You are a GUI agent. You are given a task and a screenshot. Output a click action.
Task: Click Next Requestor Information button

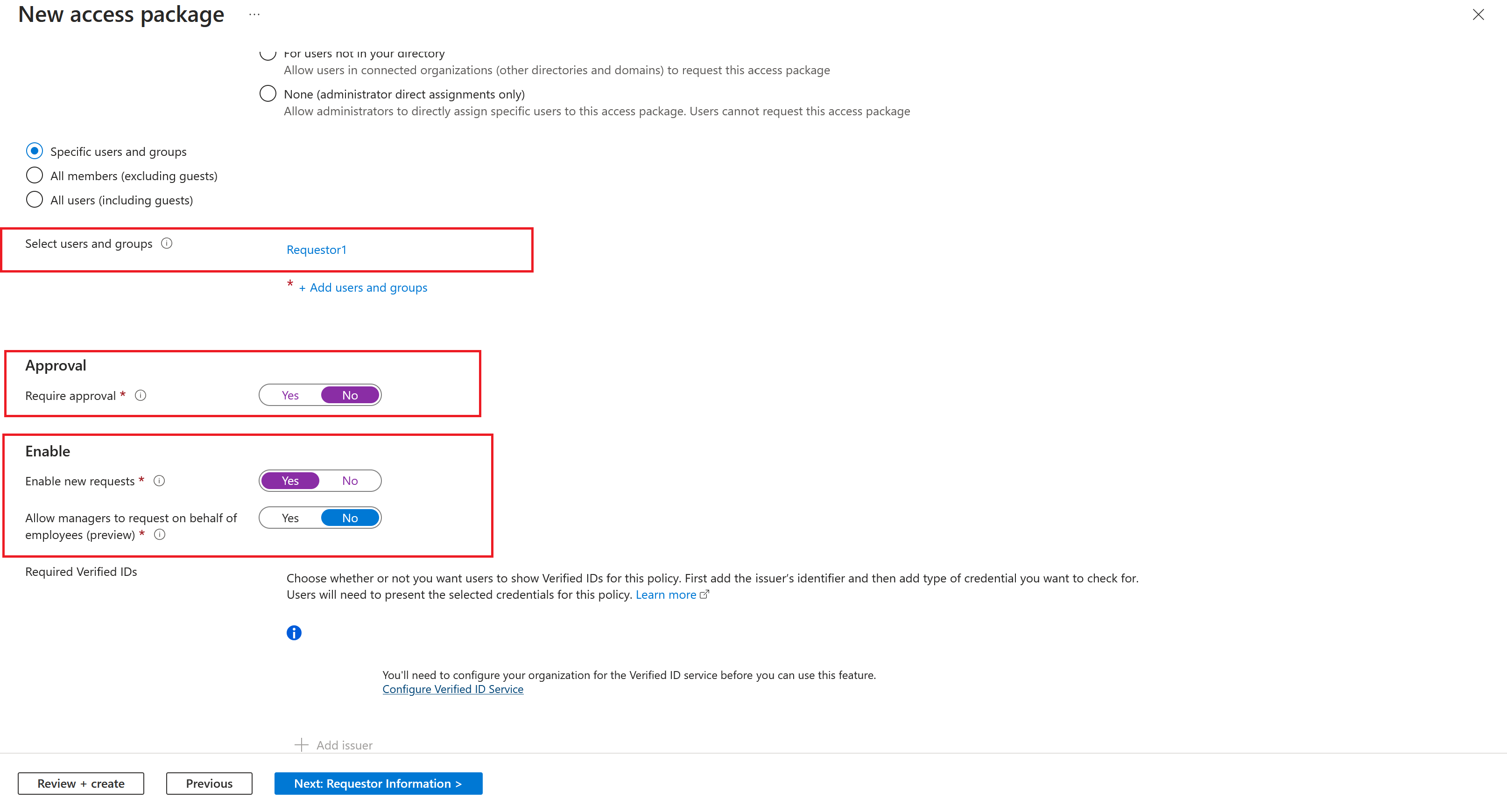378,782
